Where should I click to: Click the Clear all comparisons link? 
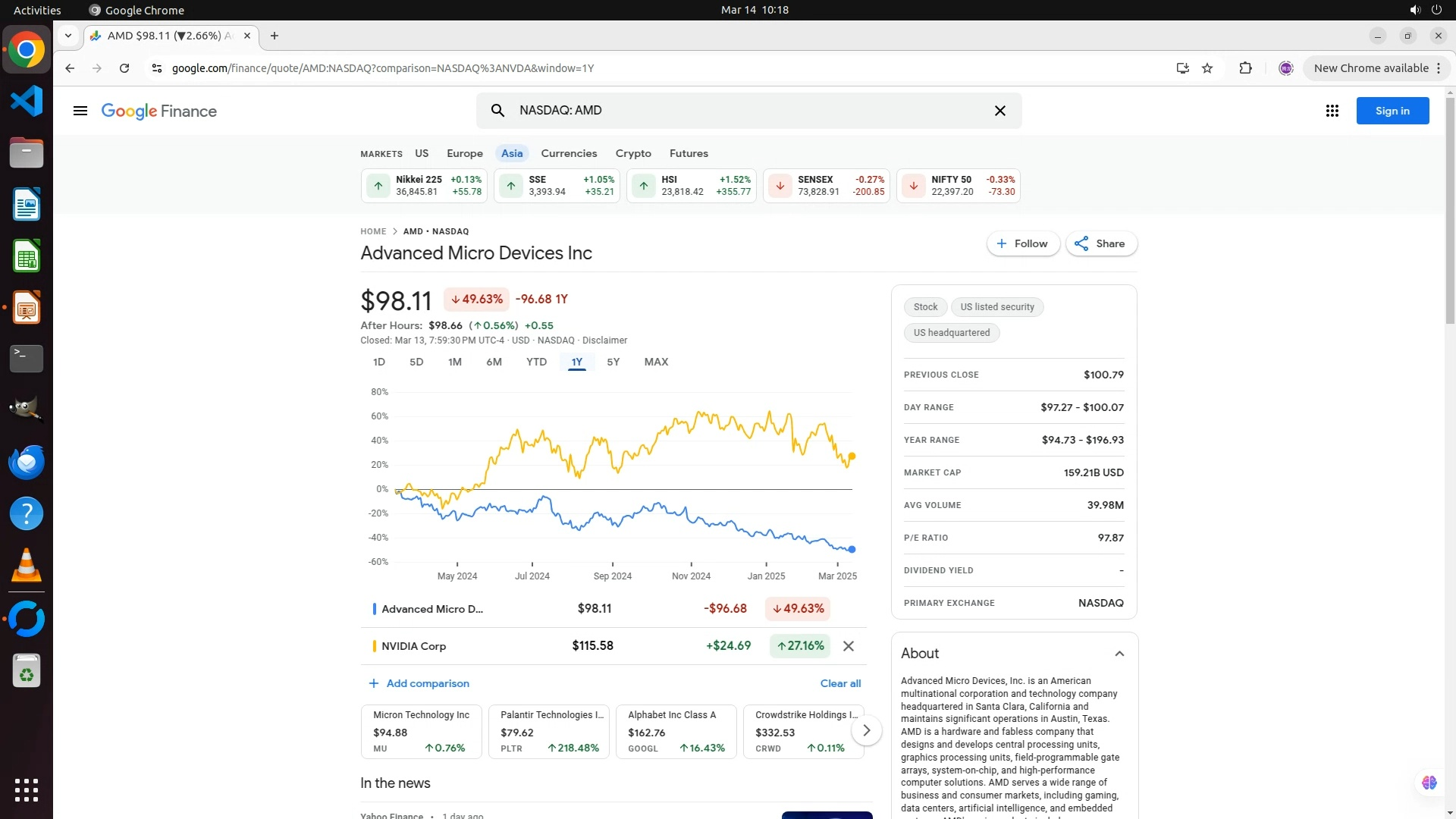pos(840,683)
